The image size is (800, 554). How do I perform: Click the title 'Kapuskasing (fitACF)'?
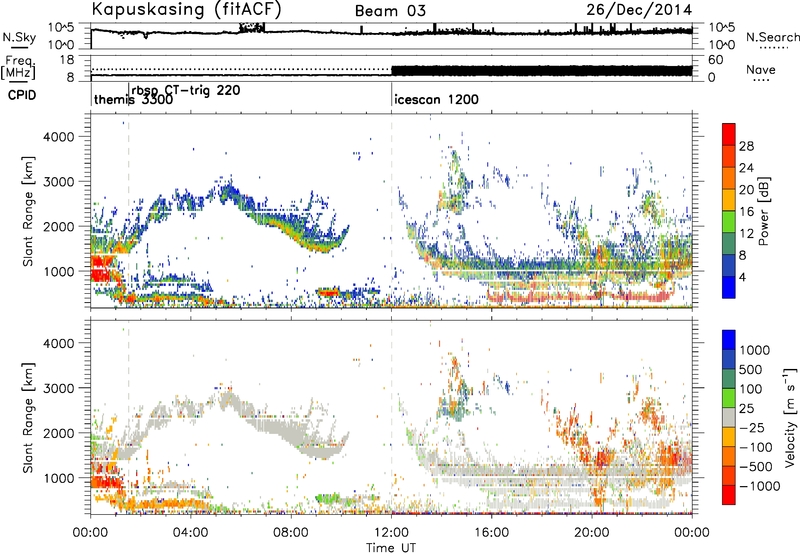click(186, 9)
